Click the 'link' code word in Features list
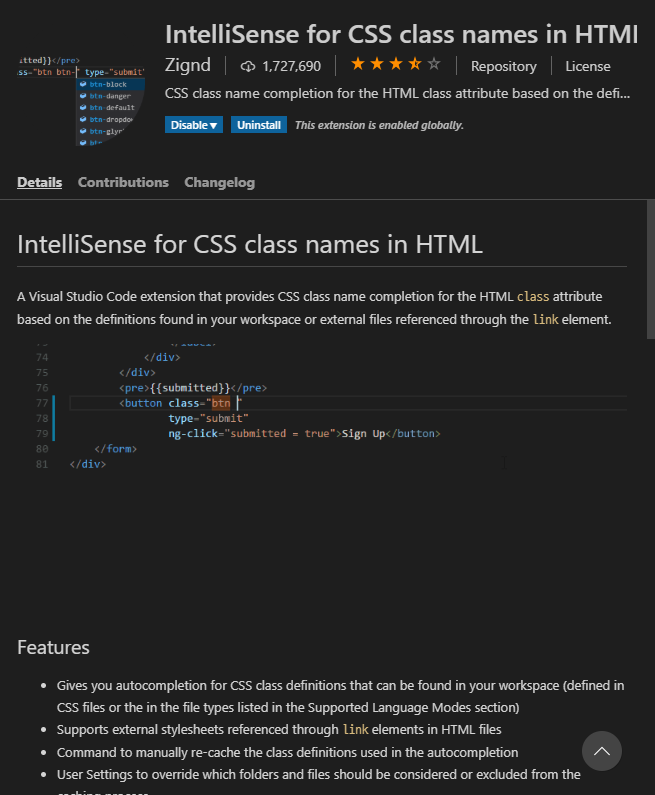 point(356,730)
